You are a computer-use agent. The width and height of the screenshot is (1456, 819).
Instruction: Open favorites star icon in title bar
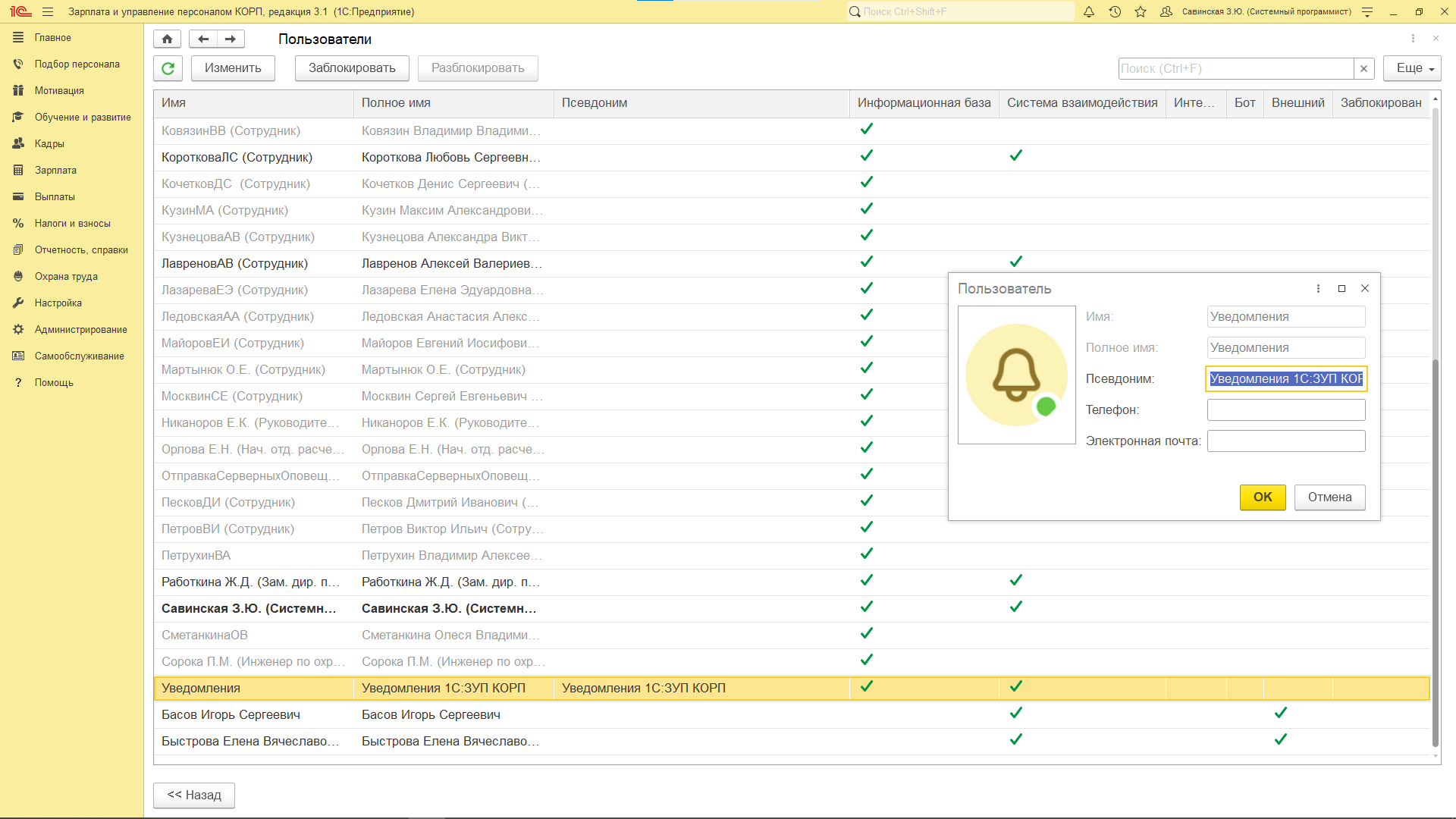click(x=1141, y=11)
